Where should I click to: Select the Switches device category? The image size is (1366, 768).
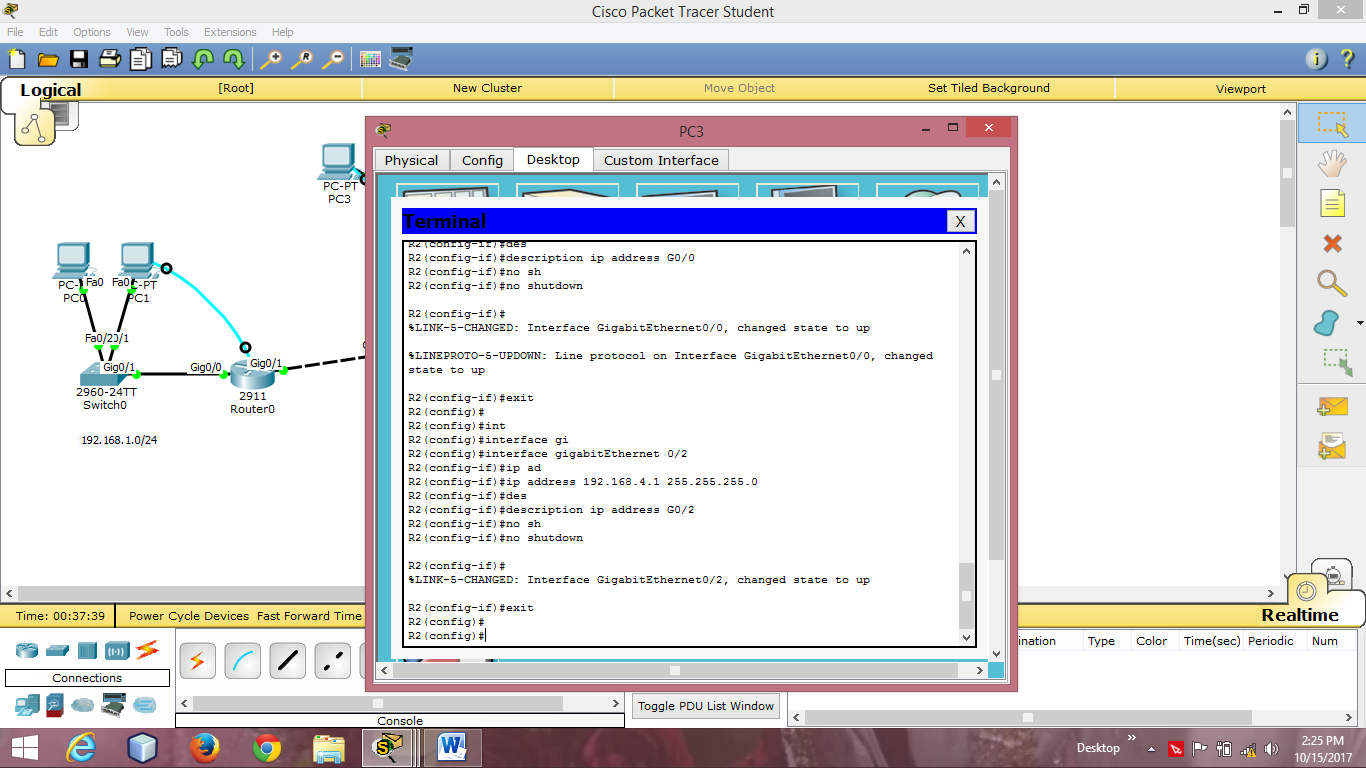click(57, 650)
